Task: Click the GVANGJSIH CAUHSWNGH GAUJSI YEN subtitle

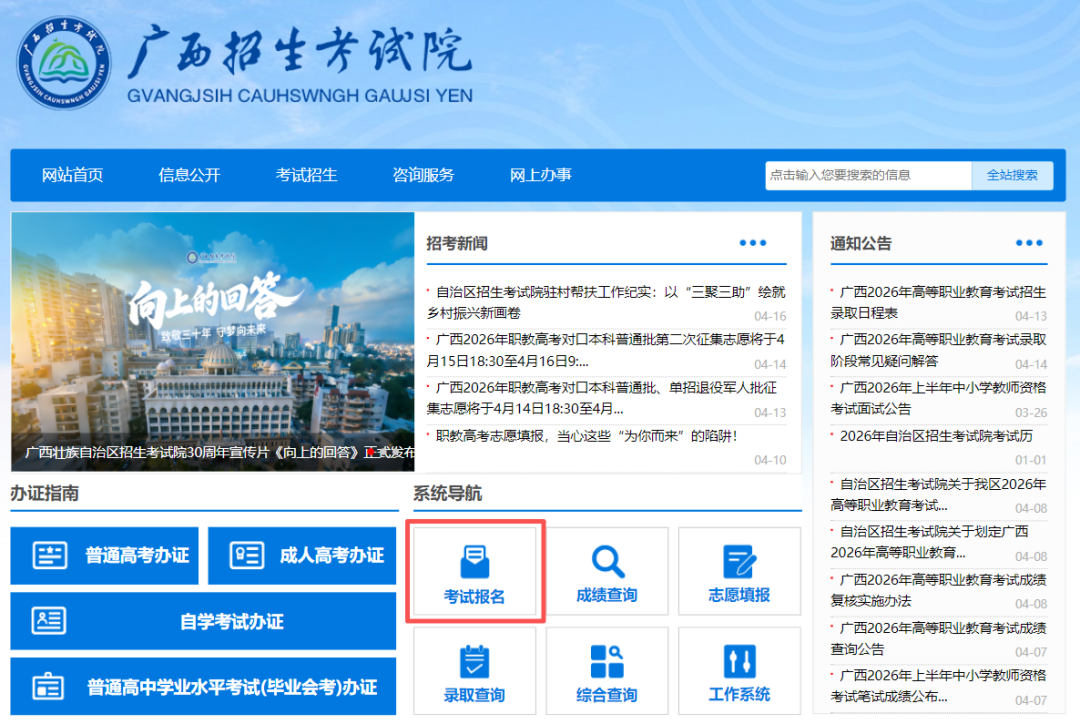Action: [x=300, y=96]
